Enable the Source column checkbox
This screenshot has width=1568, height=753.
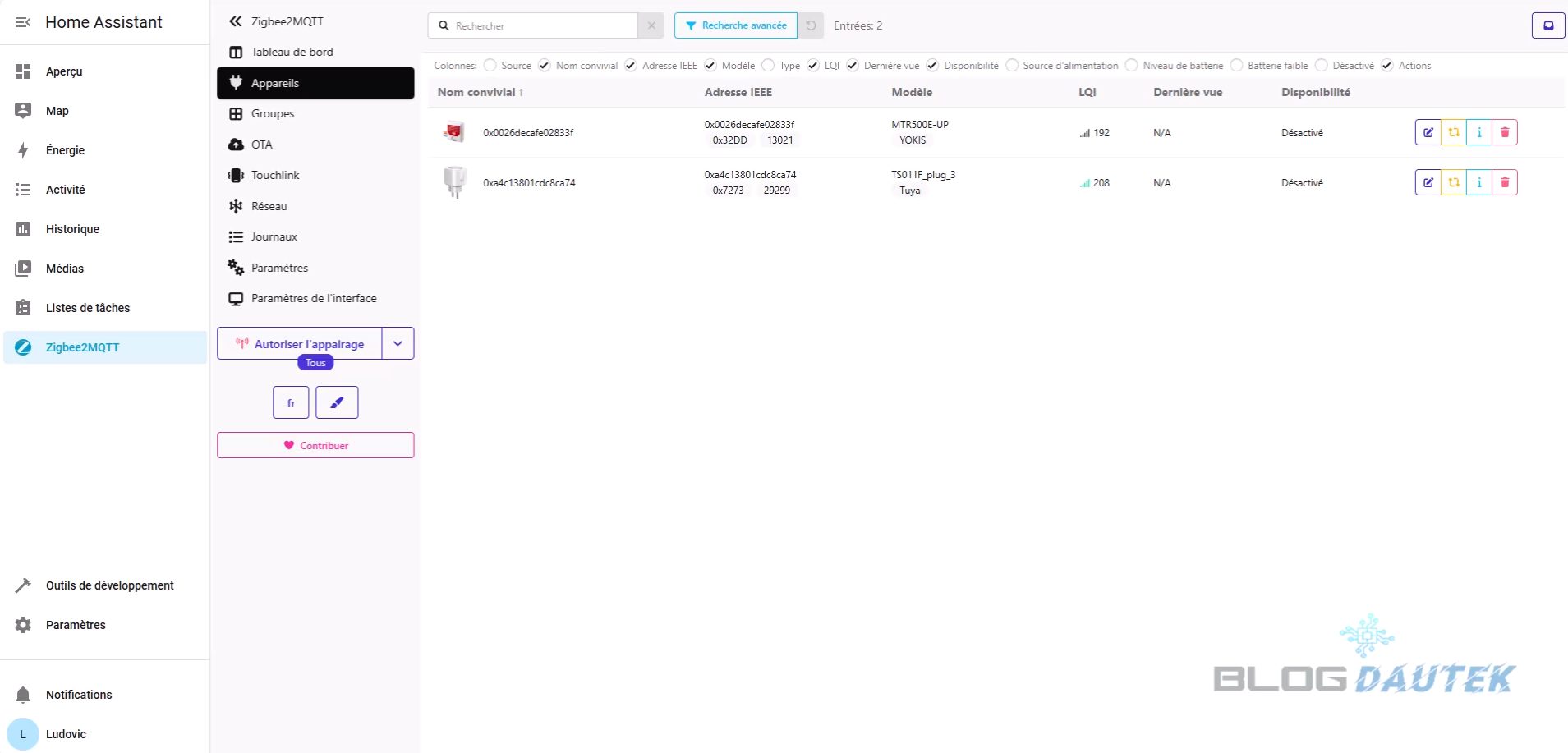point(490,66)
